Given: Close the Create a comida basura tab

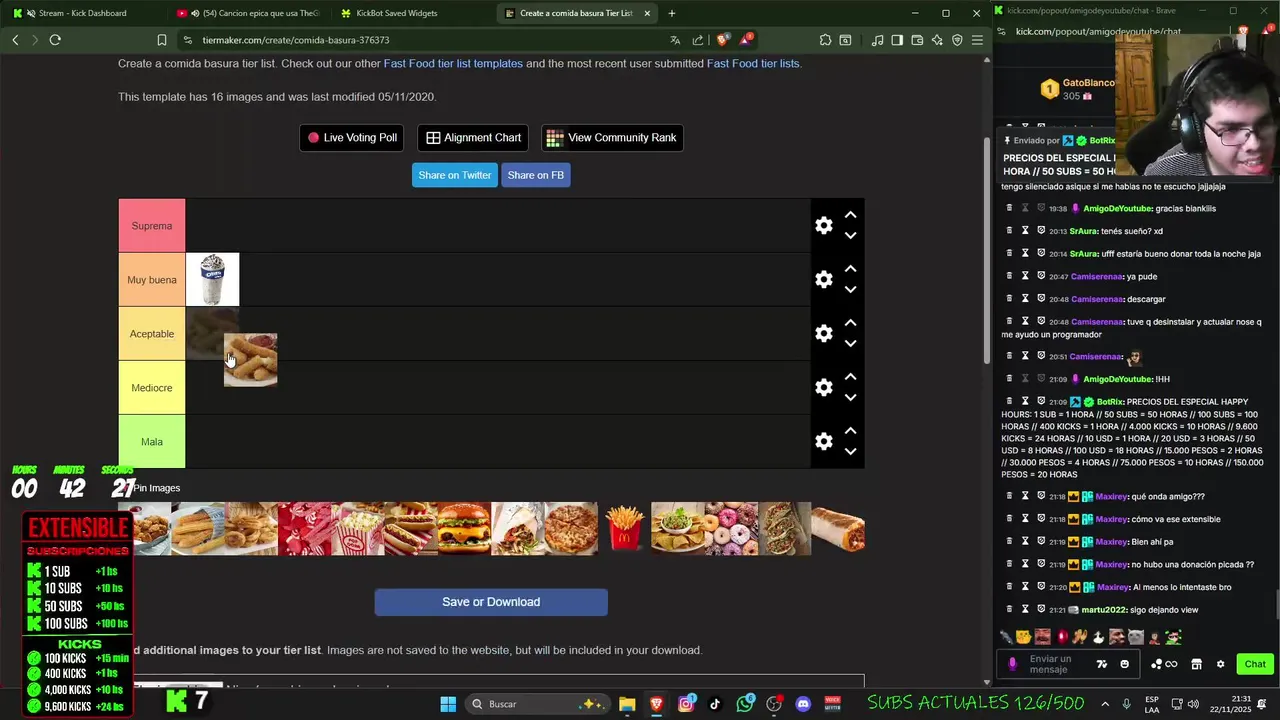Looking at the screenshot, I should pos(647,13).
